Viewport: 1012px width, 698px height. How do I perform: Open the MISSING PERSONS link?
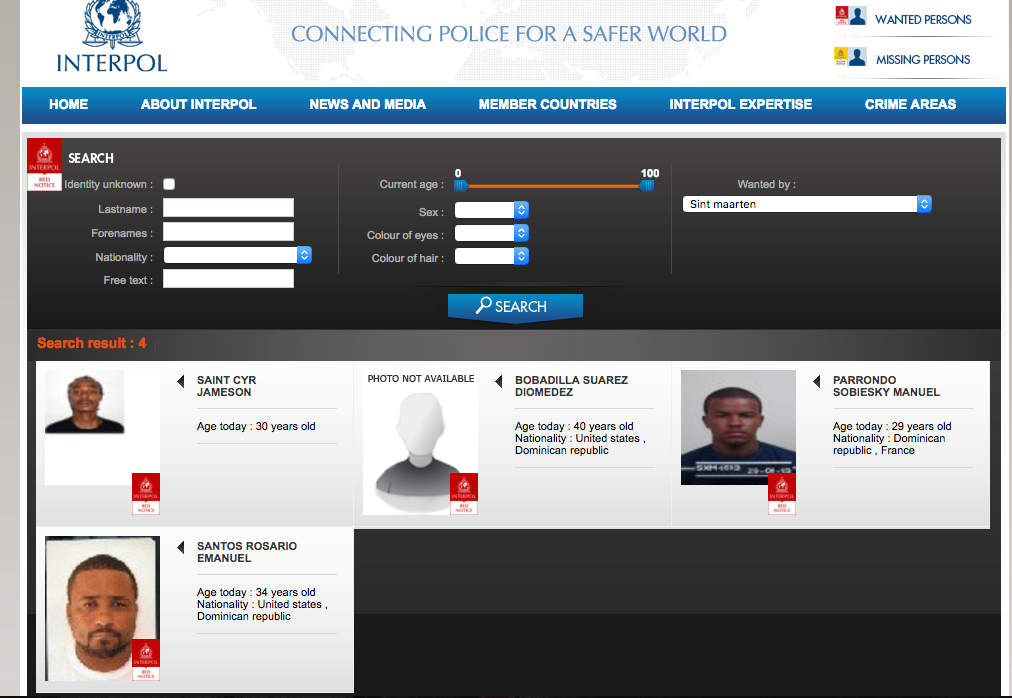pos(923,60)
